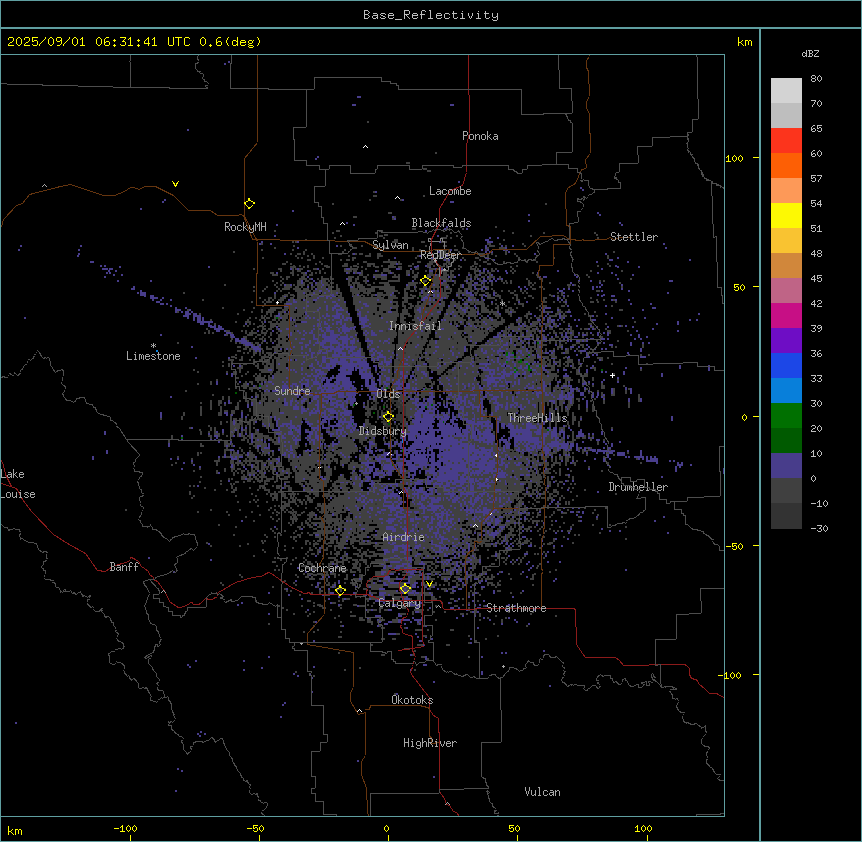The width and height of the screenshot is (862, 842).
Task: Click the Base_Reflectivity title text
Action: (431, 15)
